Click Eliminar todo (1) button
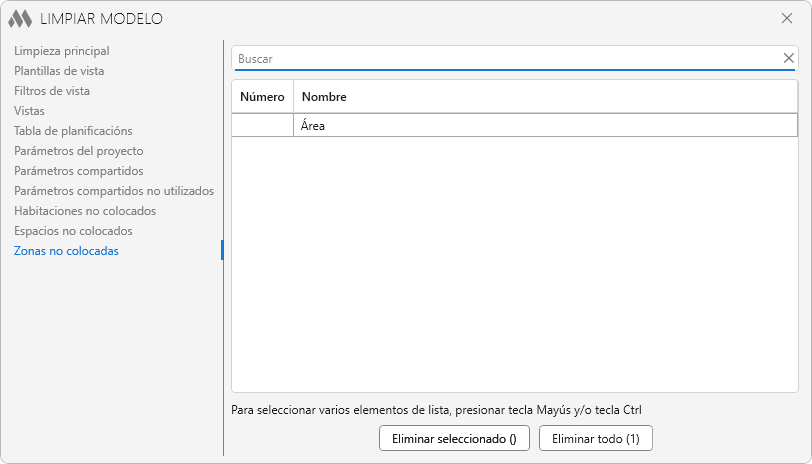The height and width of the screenshot is (464, 812). point(595,438)
